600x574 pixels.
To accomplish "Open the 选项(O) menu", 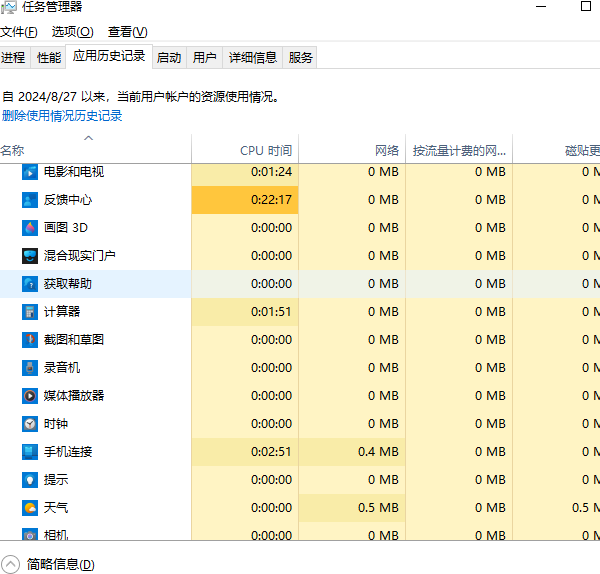I will 72,32.
